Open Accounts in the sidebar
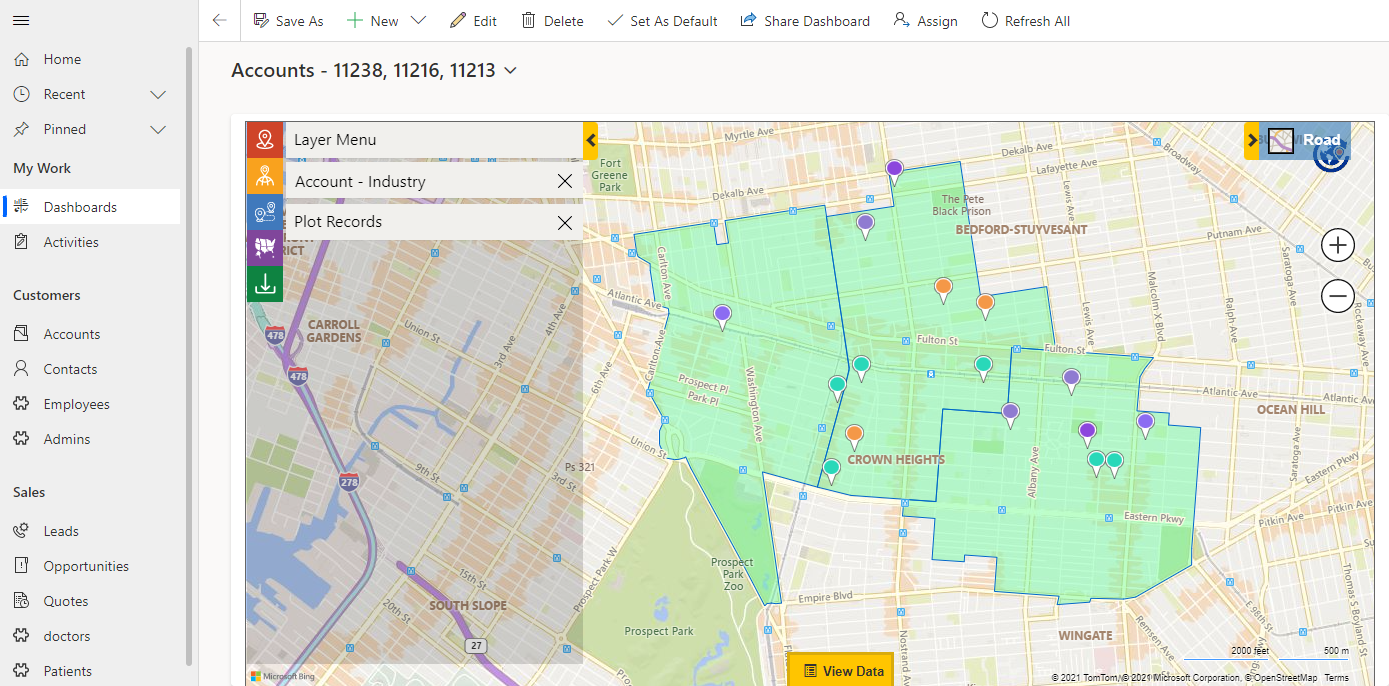The image size is (1389, 686). (x=71, y=334)
